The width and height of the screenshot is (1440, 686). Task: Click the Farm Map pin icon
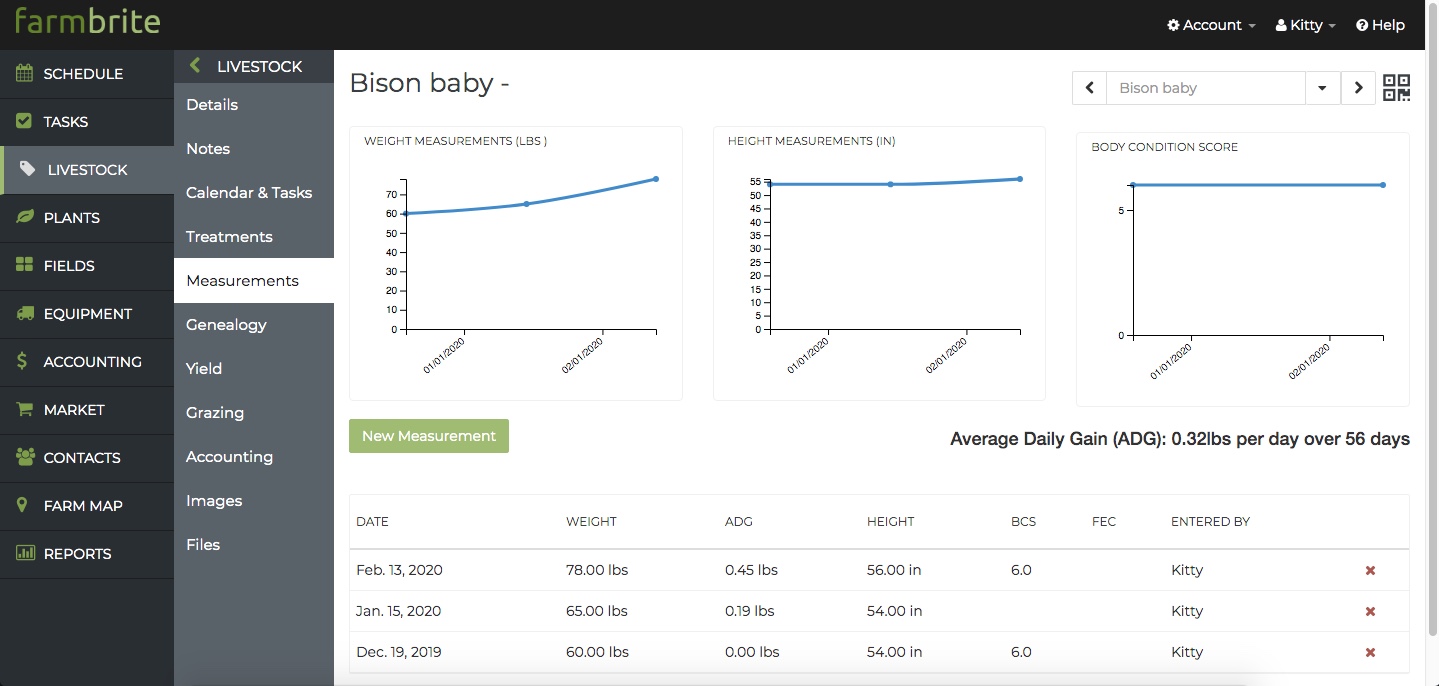tap(23, 505)
